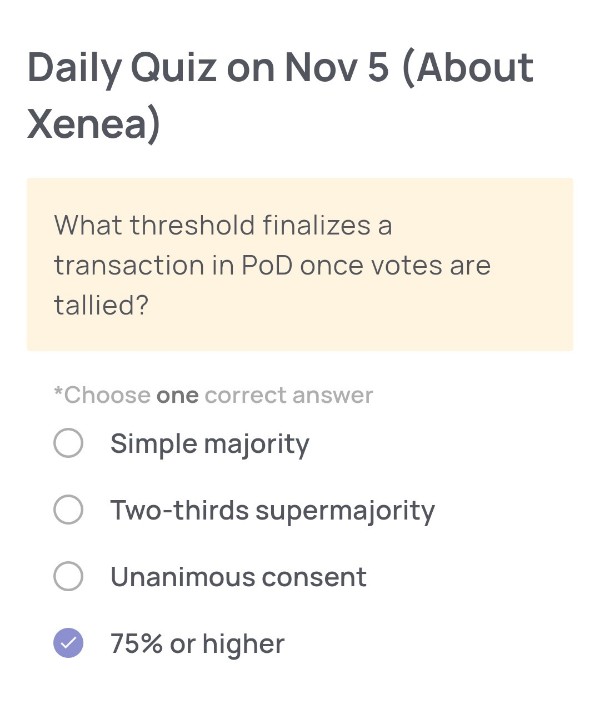
Task: Click the asterisk before 'Choose'
Action: point(58,393)
